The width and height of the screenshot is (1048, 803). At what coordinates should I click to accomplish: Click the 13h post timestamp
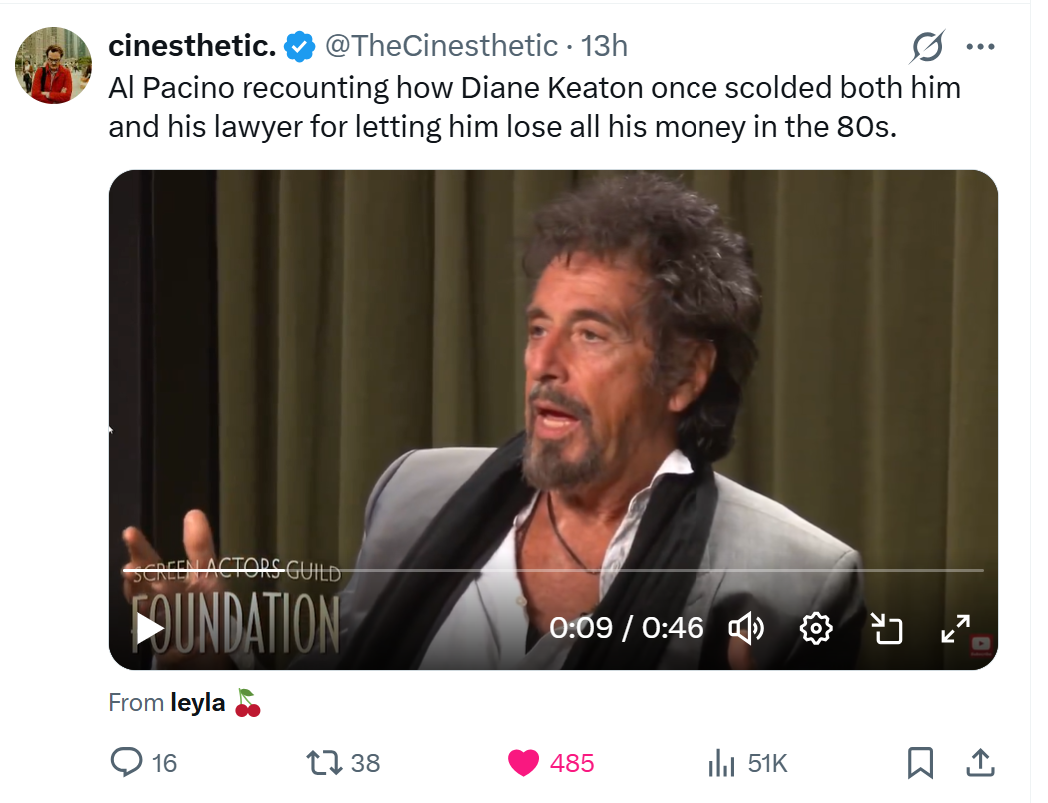tap(604, 45)
